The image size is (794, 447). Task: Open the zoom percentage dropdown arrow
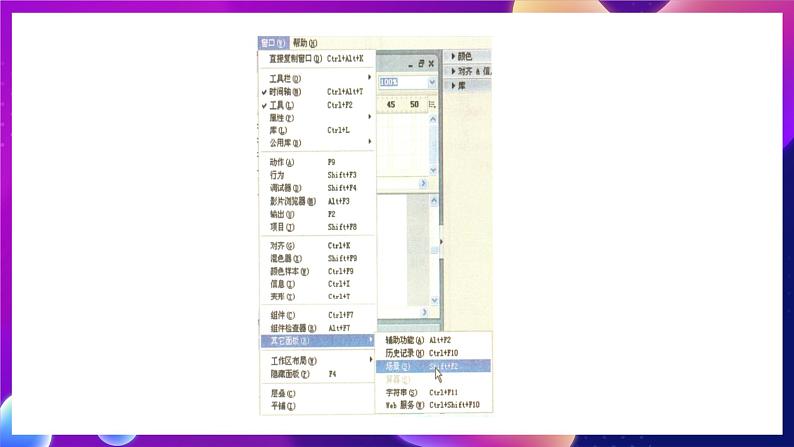(x=432, y=82)
